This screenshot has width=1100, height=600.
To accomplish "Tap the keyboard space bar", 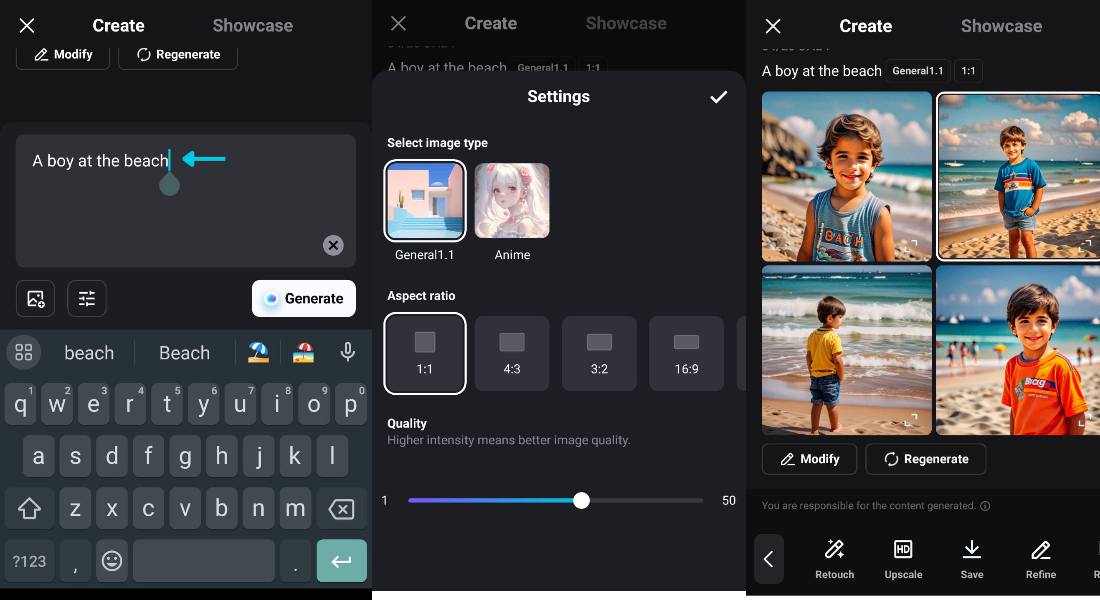I will pos(203,561).
